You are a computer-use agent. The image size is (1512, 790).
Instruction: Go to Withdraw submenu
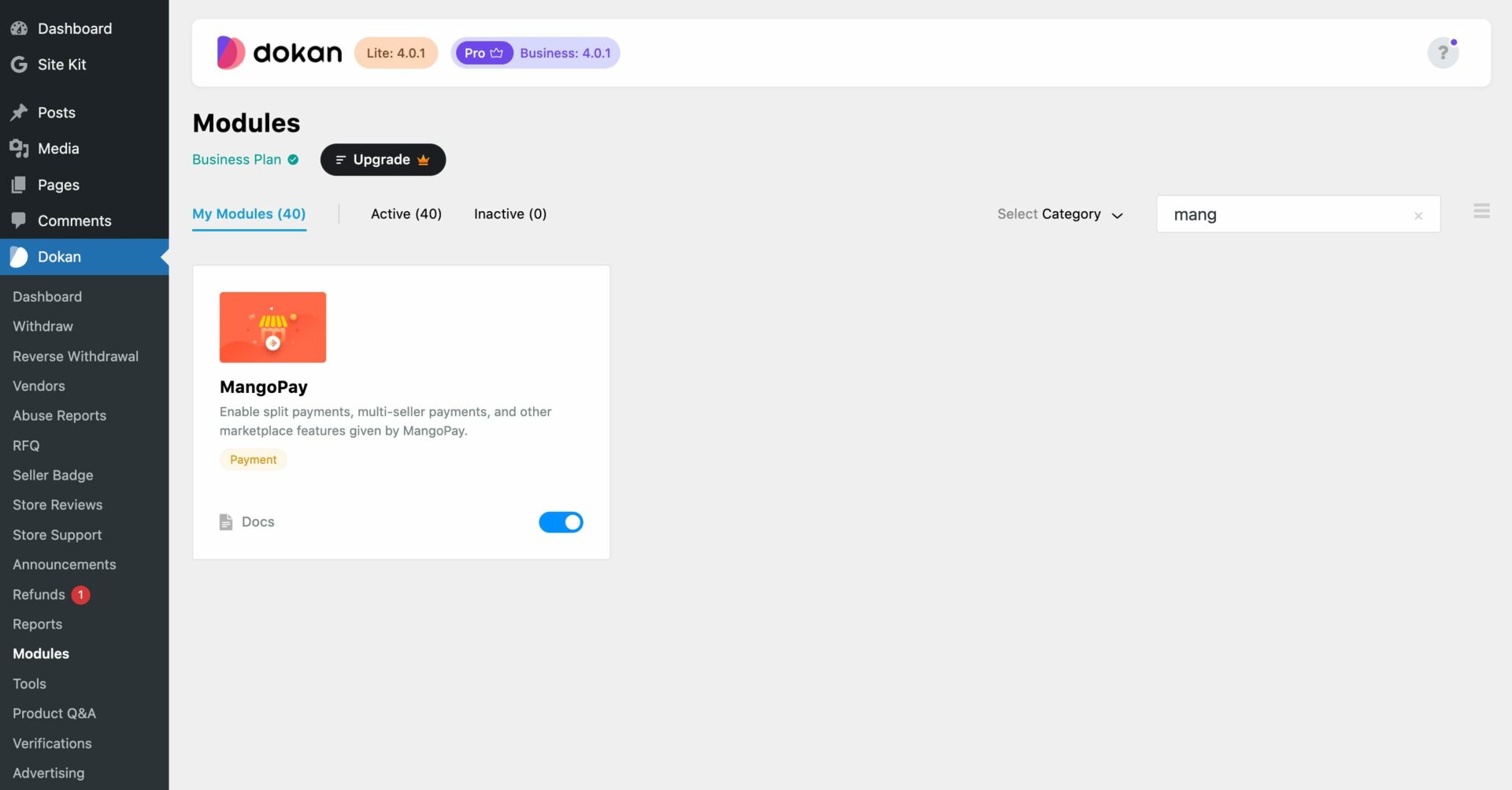tap(43, 327)
